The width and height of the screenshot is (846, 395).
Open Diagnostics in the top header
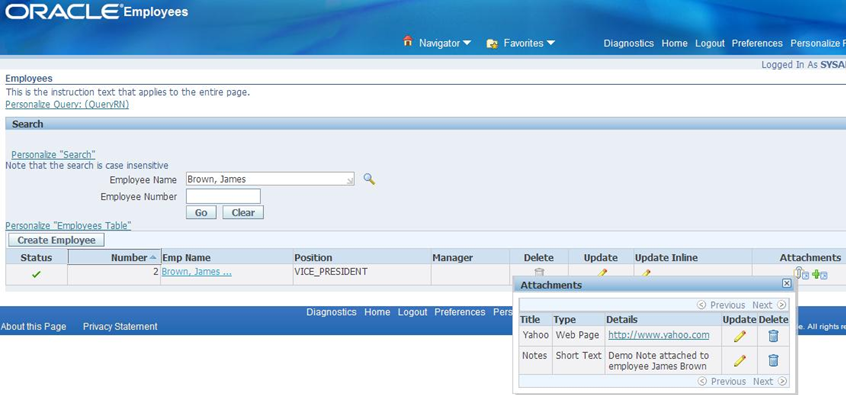629,44
